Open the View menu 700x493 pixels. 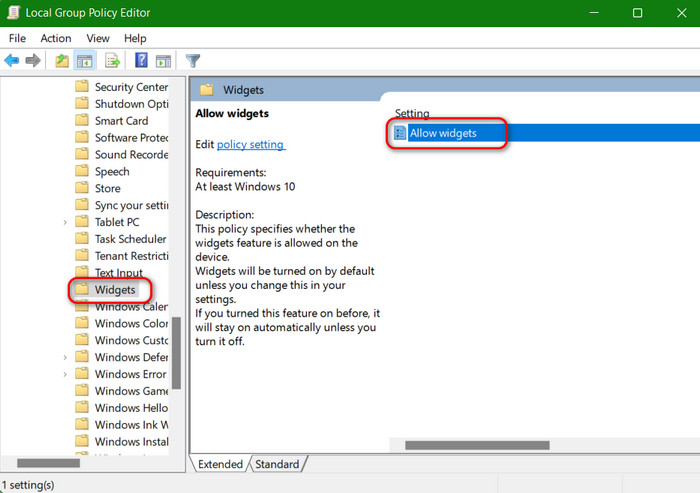(x=98, y=38)
